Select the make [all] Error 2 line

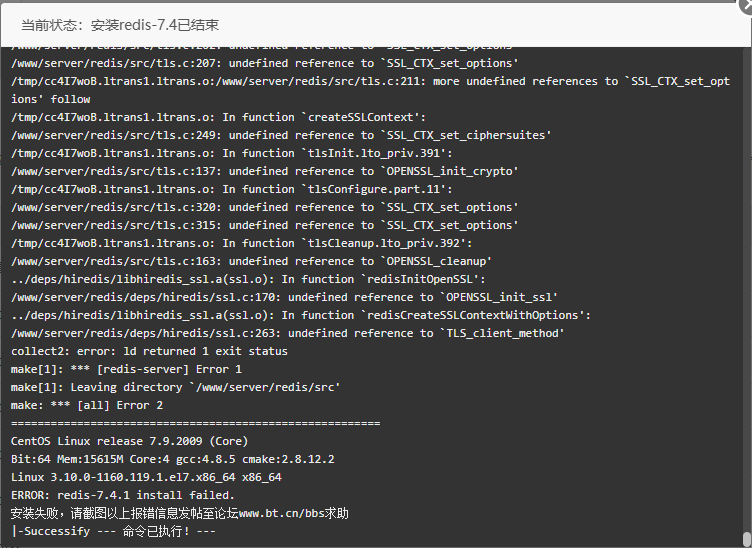[87, 406]
